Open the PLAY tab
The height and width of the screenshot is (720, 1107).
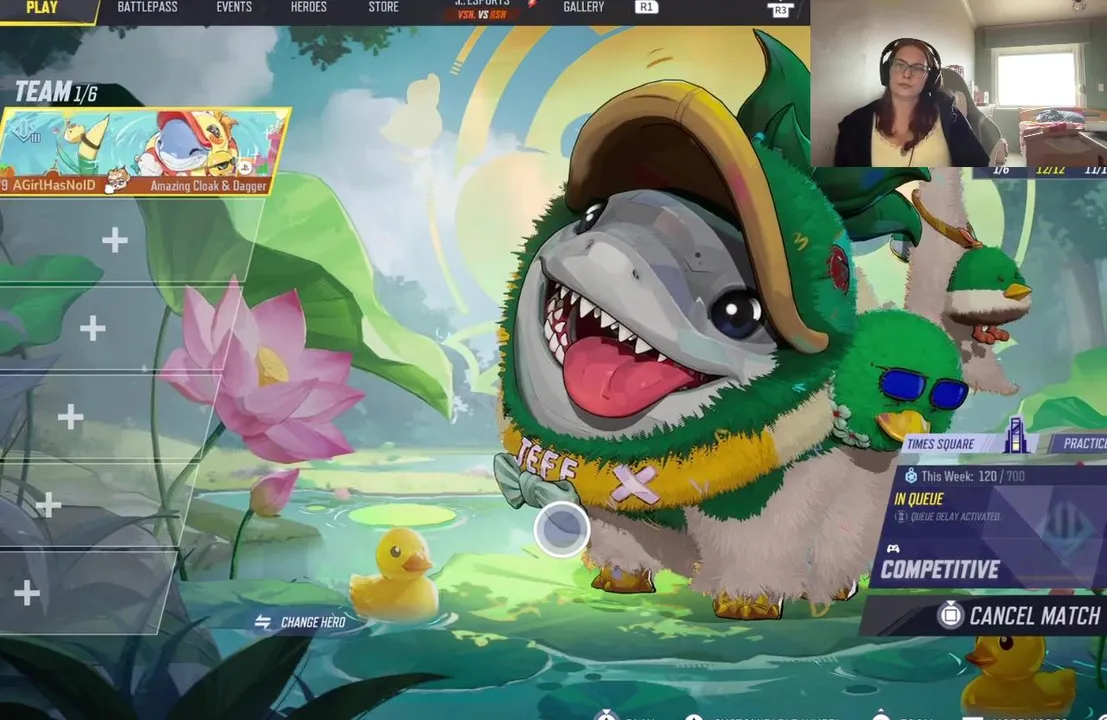click(x=42, y=8)
